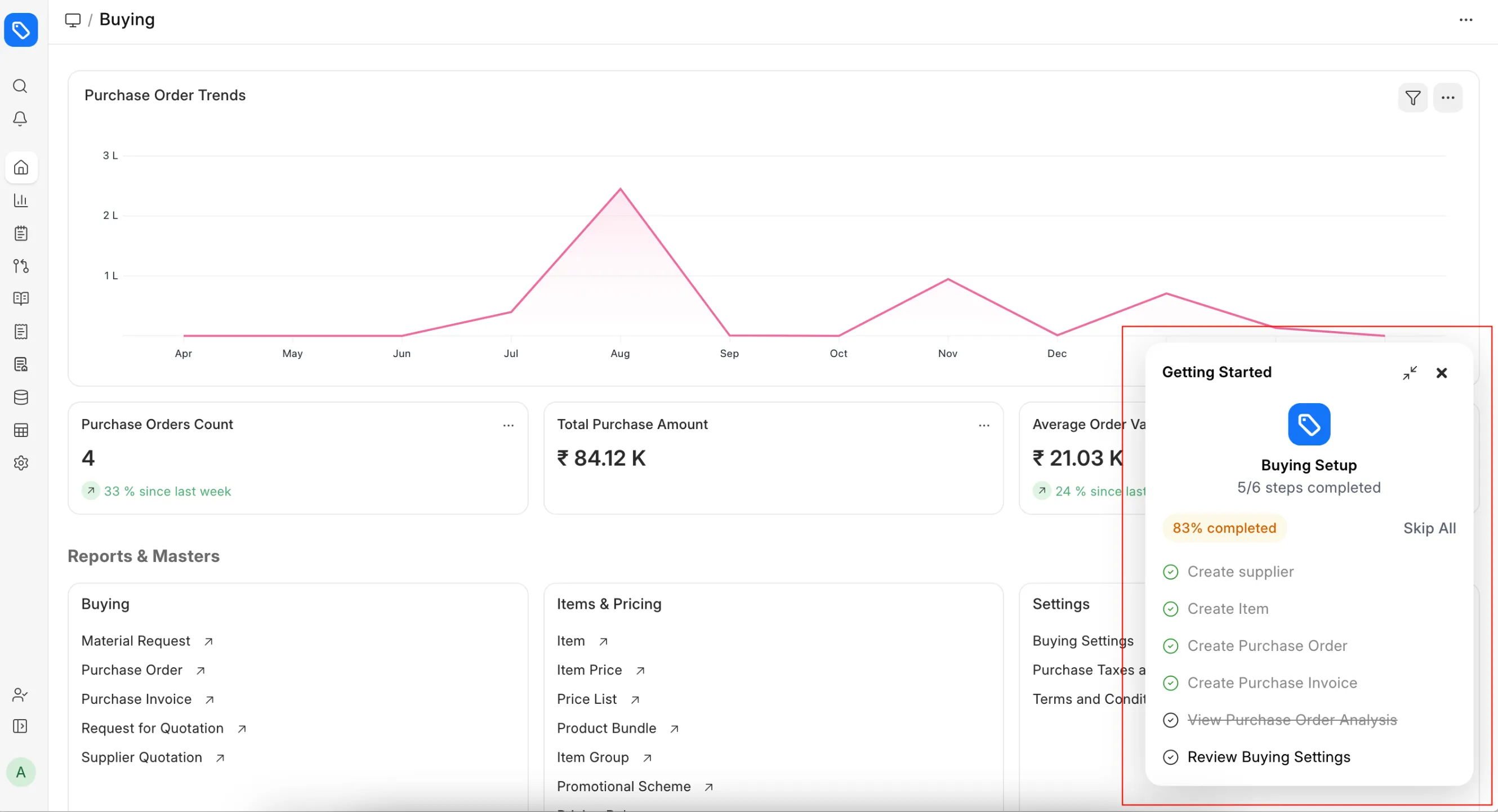
Task: Open notifications bell icon
Action: 20,119
